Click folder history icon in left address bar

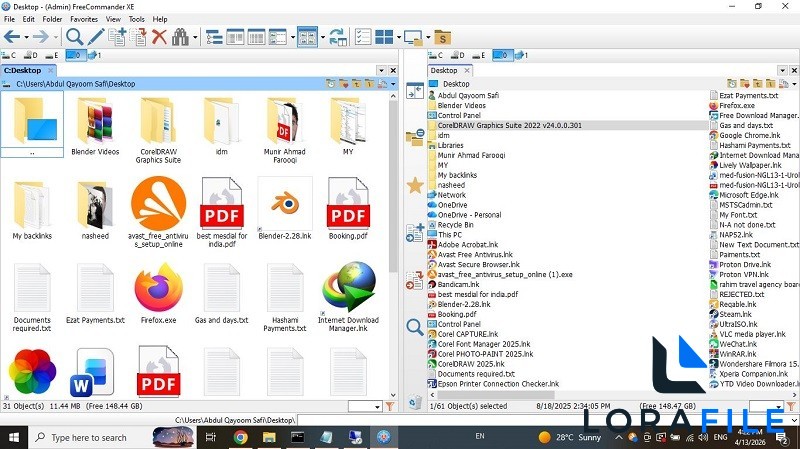(x=330, y=84)
